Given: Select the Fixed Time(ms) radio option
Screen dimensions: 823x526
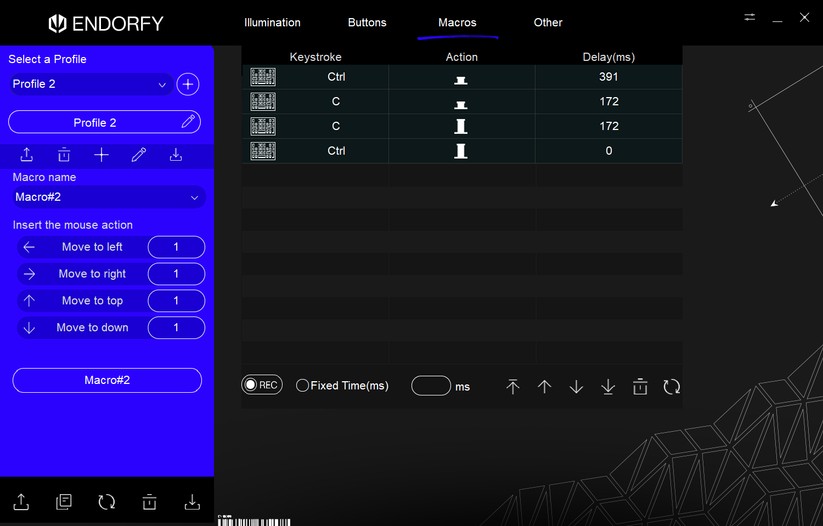Looking at the screenshot, I should pyautogui.click(x=302, y=386).
